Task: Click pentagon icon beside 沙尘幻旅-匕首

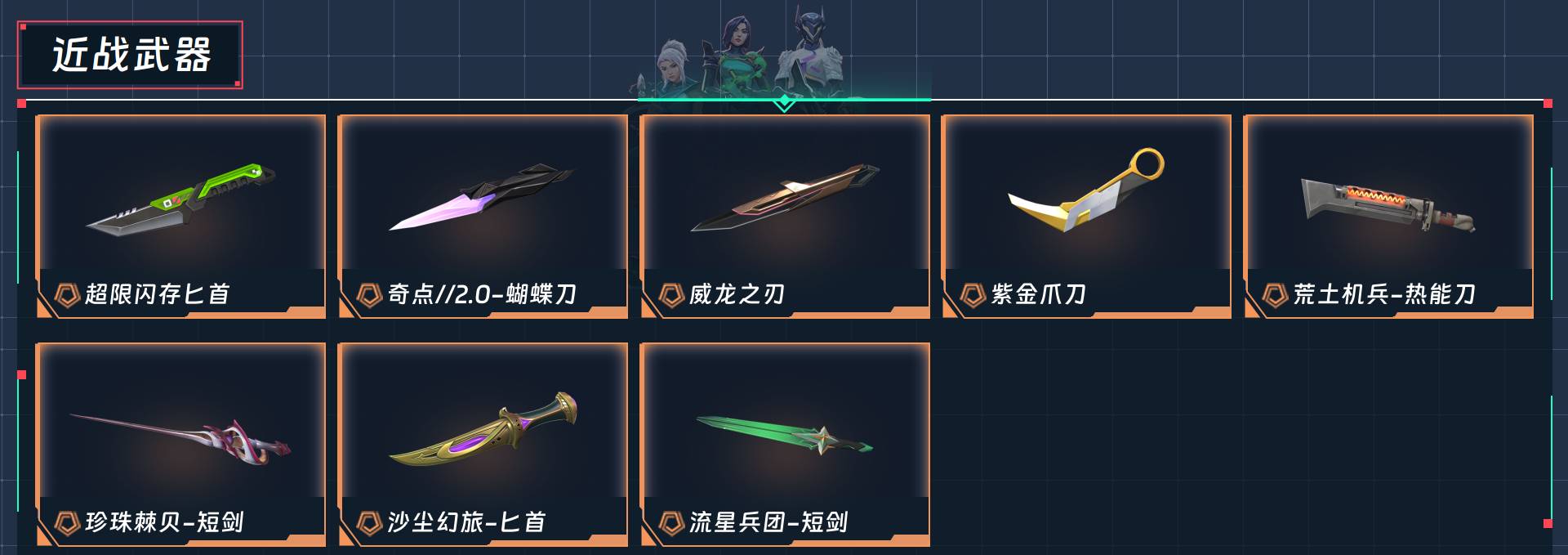Action: [x=369, y=522]
